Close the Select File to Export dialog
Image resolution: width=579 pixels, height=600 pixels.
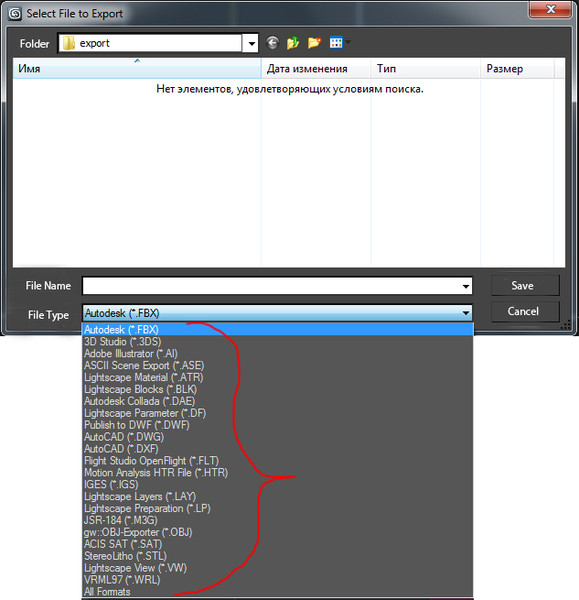pos(550,9)
